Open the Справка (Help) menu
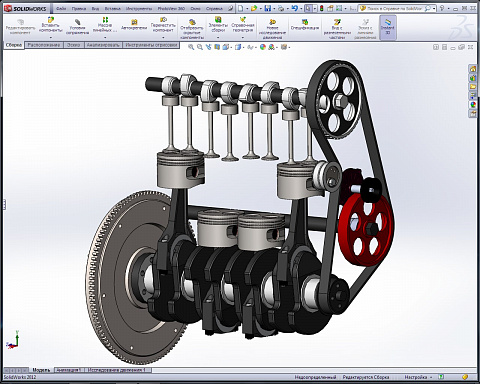 coord(214,9)
